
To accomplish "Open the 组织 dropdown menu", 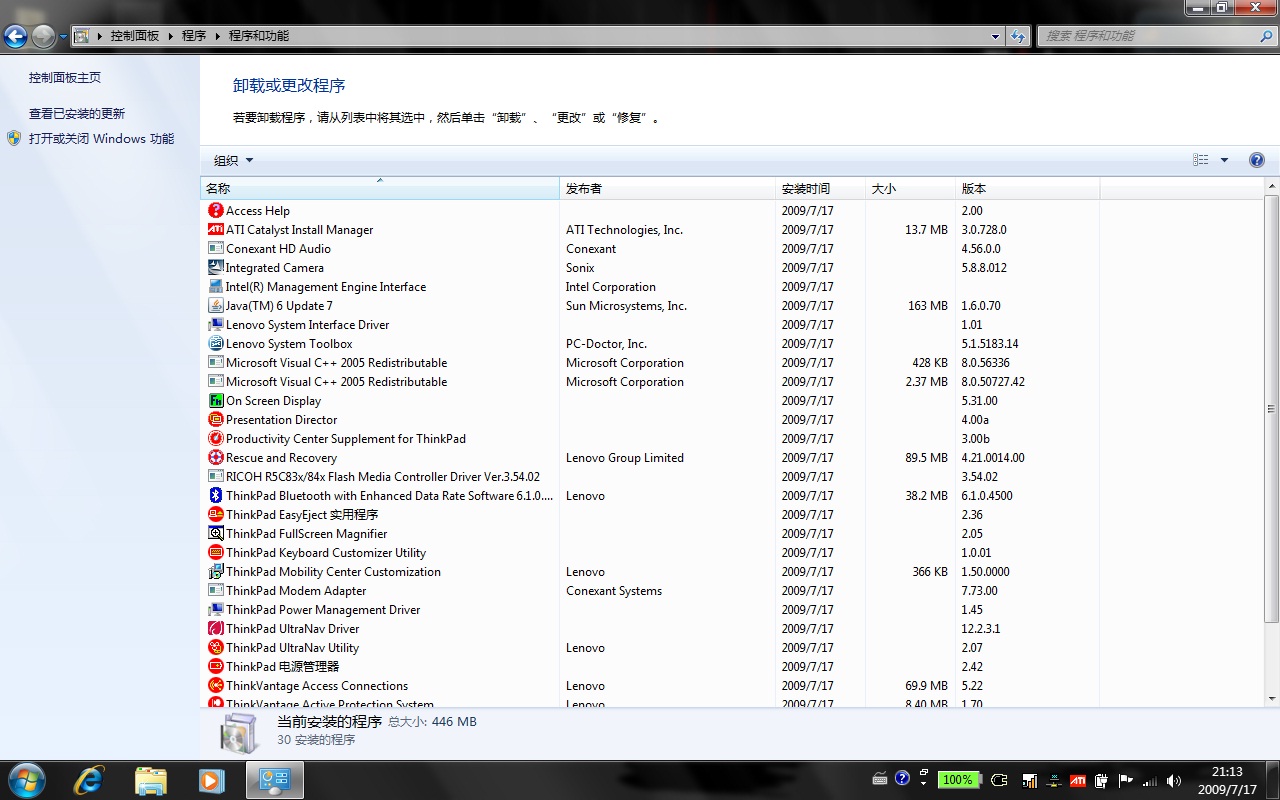I will (233, 161).
